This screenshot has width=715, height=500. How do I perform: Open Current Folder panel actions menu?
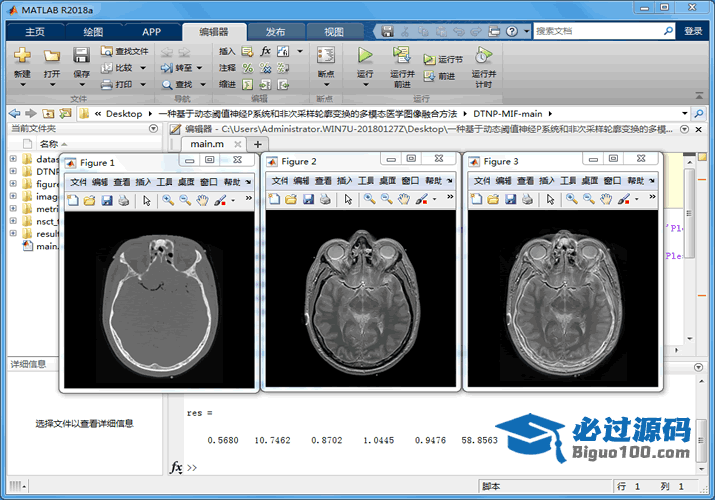pos(154,129)
